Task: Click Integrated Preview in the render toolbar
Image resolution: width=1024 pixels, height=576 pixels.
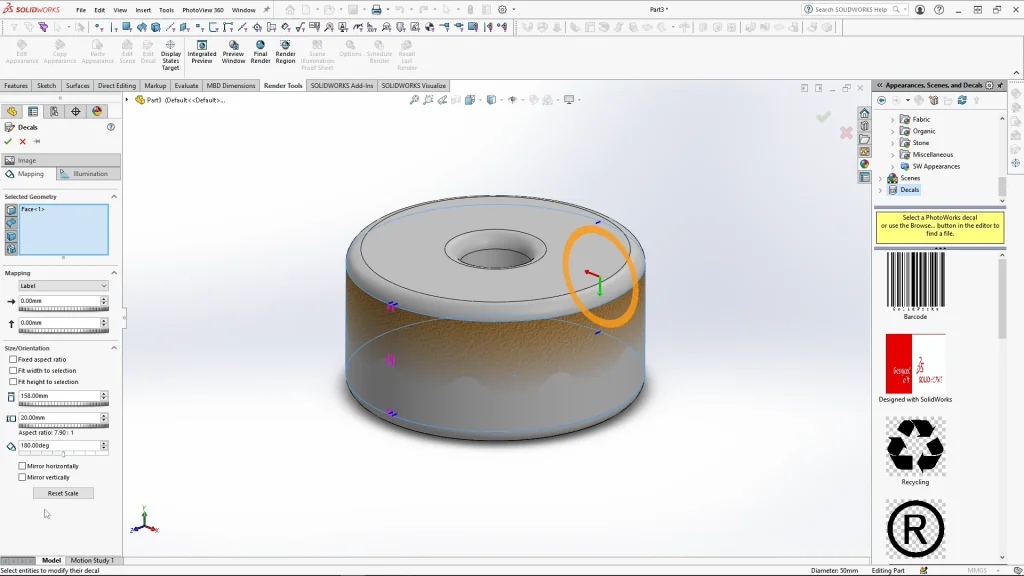Action: (202, 51)
